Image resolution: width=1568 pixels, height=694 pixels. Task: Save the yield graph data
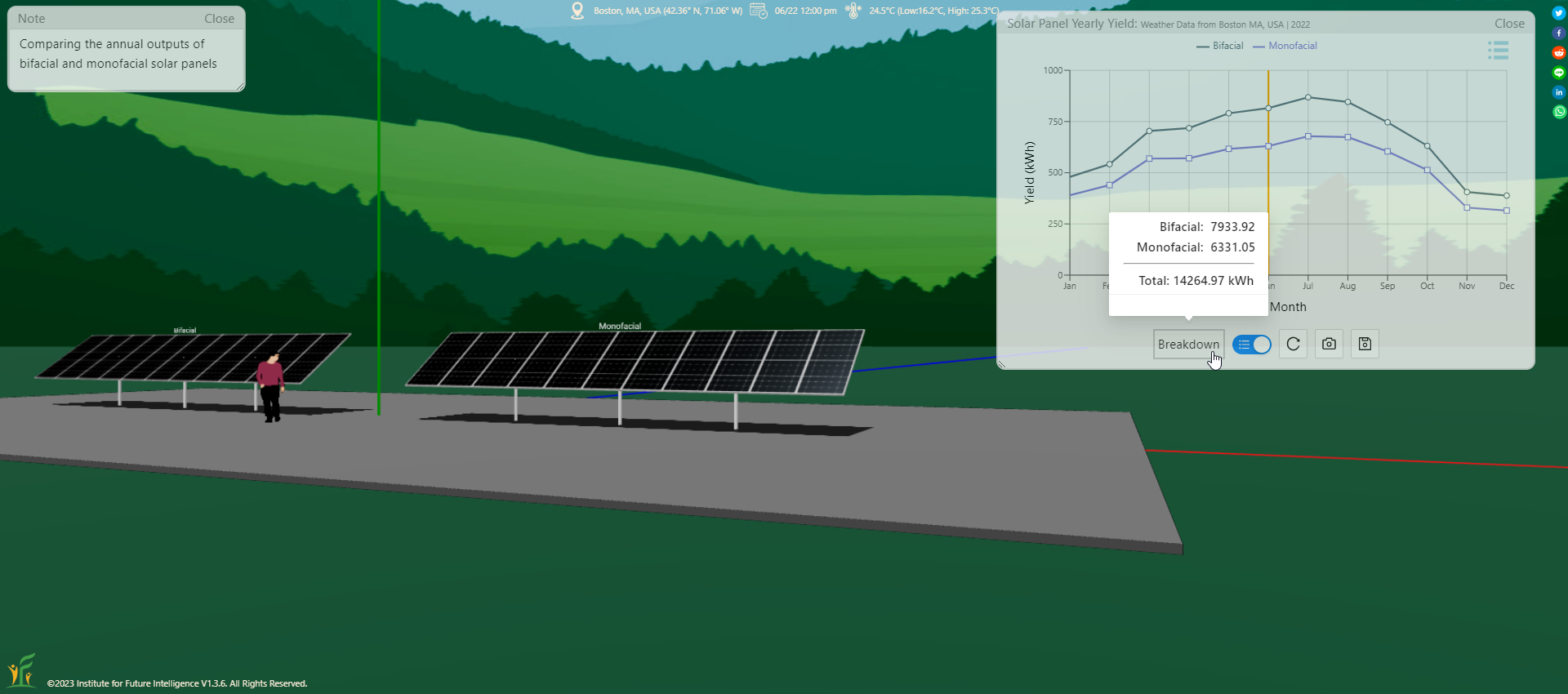point(1365,345)
